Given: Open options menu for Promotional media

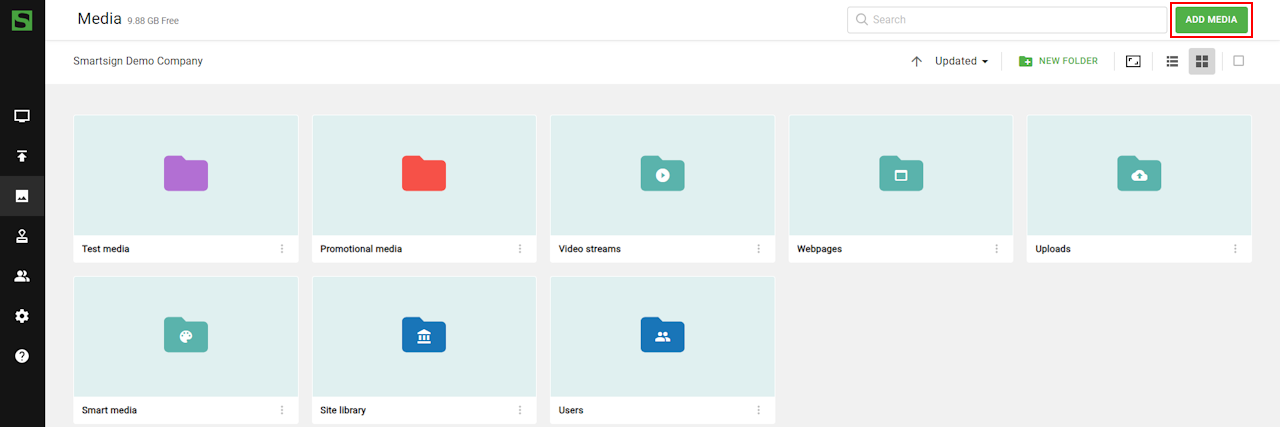Looking at the screenshot, I should click(x=520, y=249).
